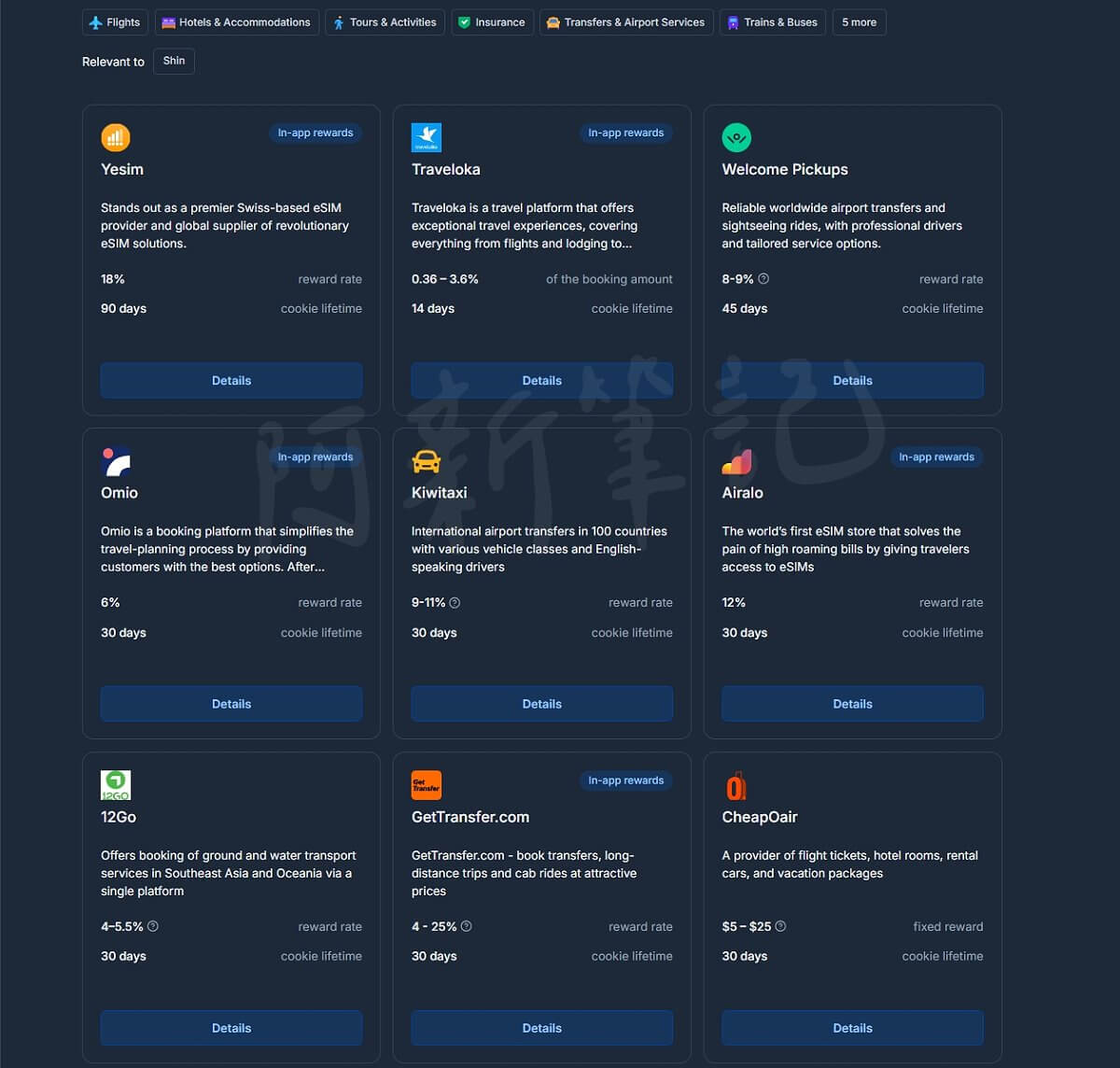1120x1068 pixels.
Task: Click the Omio logo icon
Action: coord(116,462)
